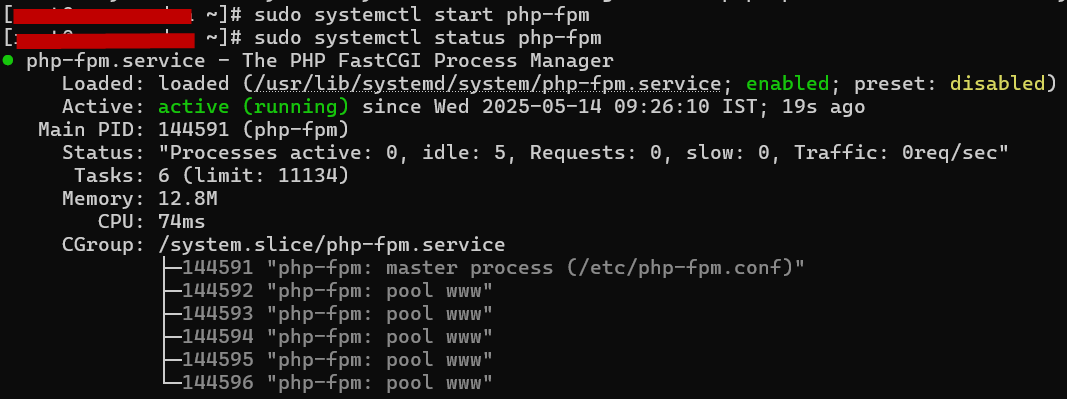The height and width of the screenshot is (399, 1067).
Task: Click the Memory value 12.8M
Action: [x=187, y=199]
